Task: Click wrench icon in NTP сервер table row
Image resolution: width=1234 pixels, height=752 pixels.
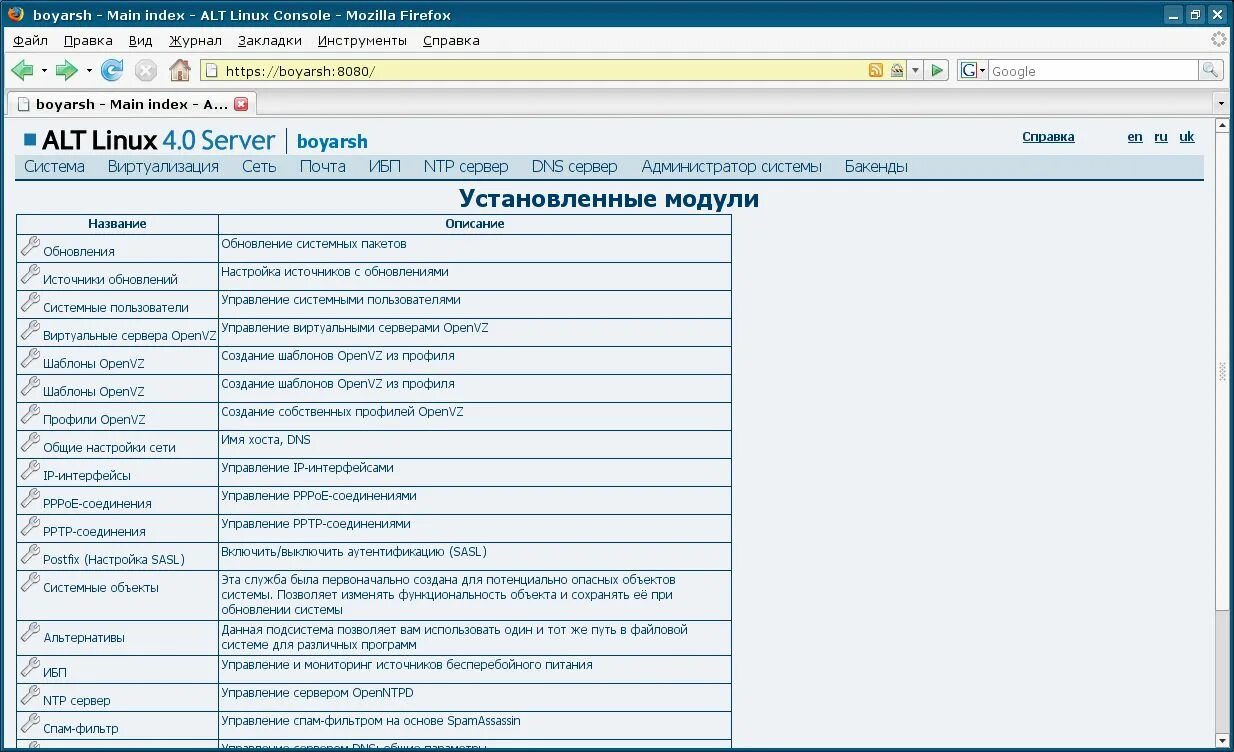Action: coord(30,696)
